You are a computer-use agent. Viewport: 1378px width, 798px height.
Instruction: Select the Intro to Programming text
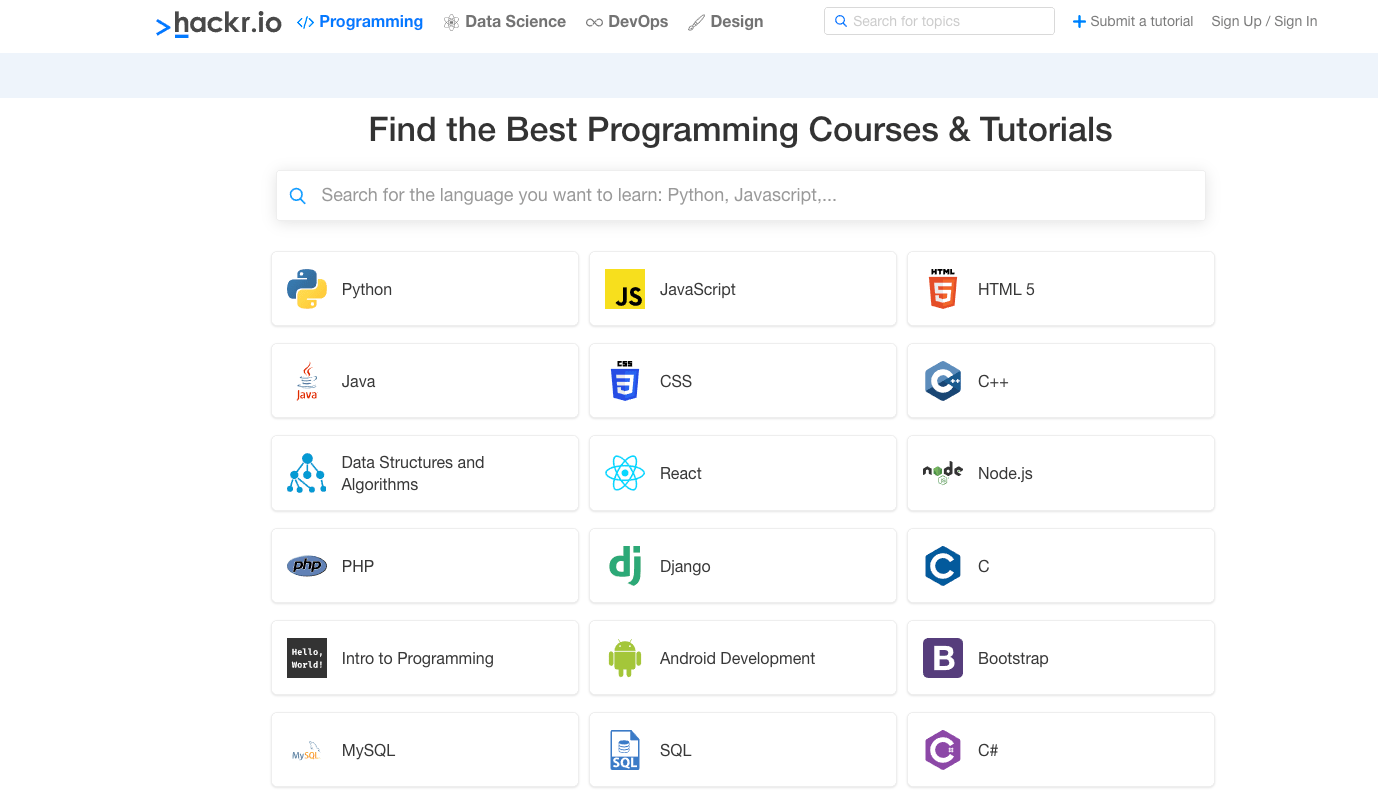(x=418, y=658)
